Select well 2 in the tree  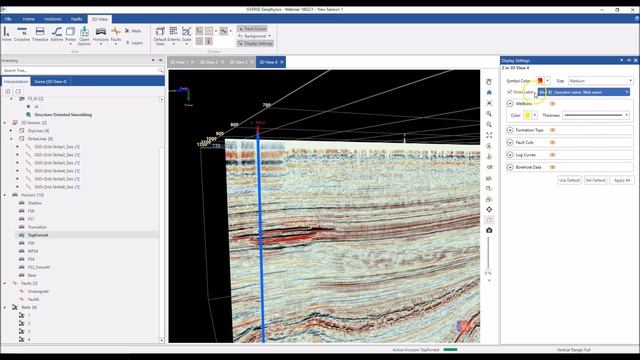click(29, 323)
